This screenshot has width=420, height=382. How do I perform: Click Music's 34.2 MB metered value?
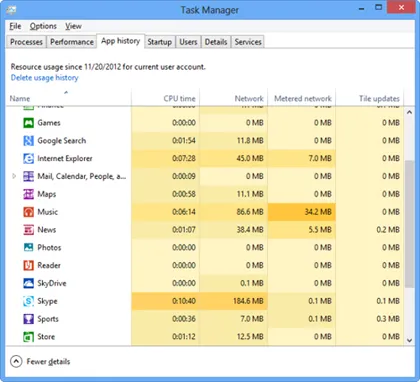318,212
